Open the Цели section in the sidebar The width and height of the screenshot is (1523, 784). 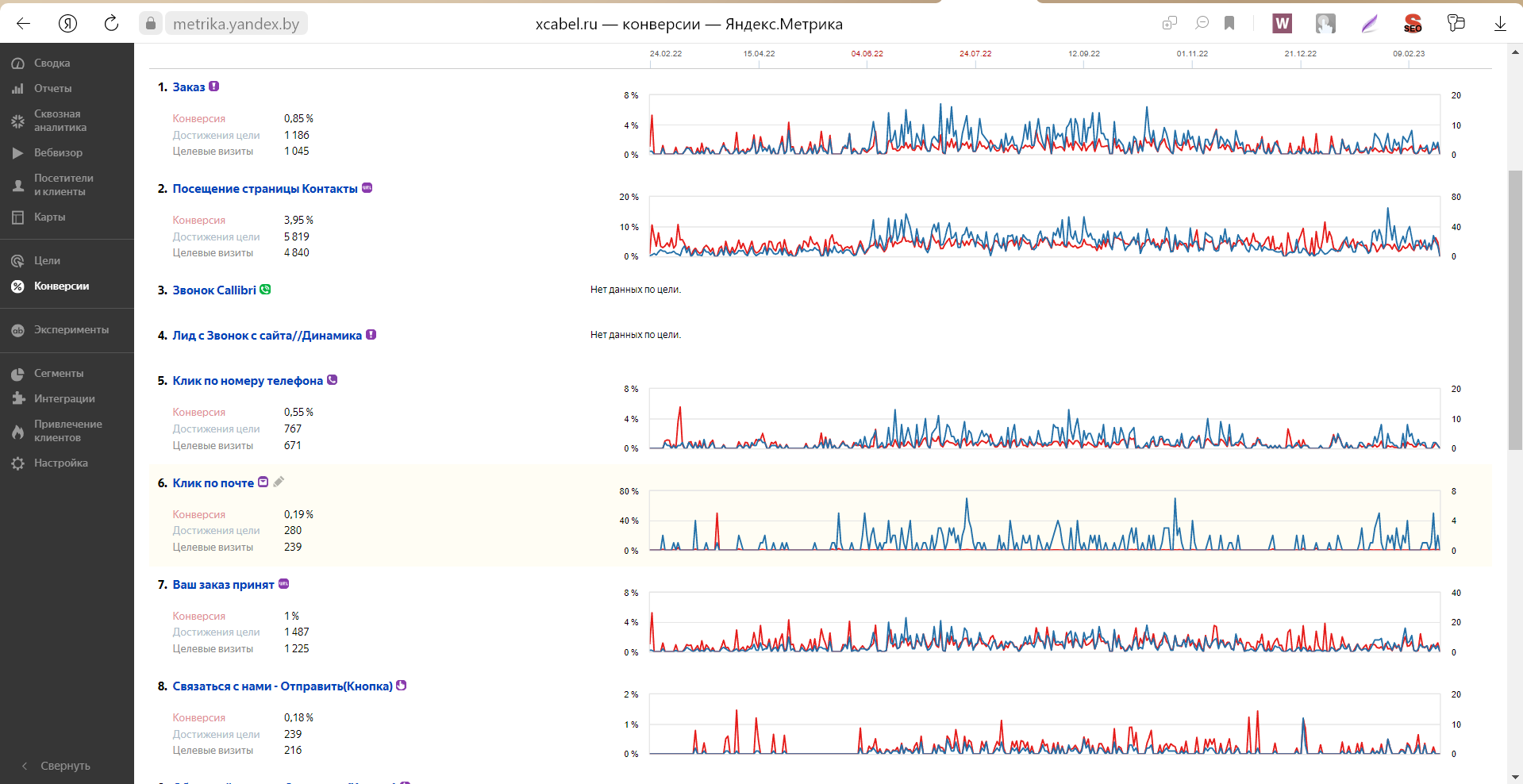point(47,260)
